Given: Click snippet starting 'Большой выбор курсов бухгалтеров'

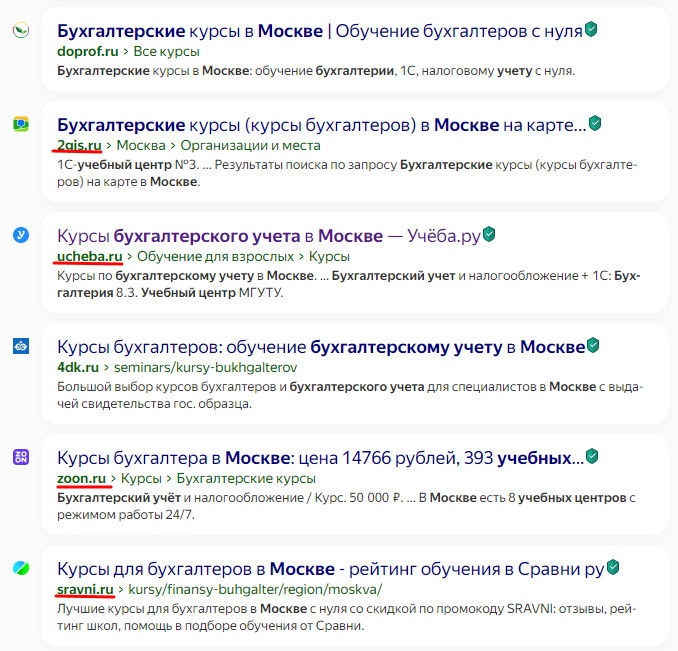Looking at the screenshot, I should (x=350, y=395).
